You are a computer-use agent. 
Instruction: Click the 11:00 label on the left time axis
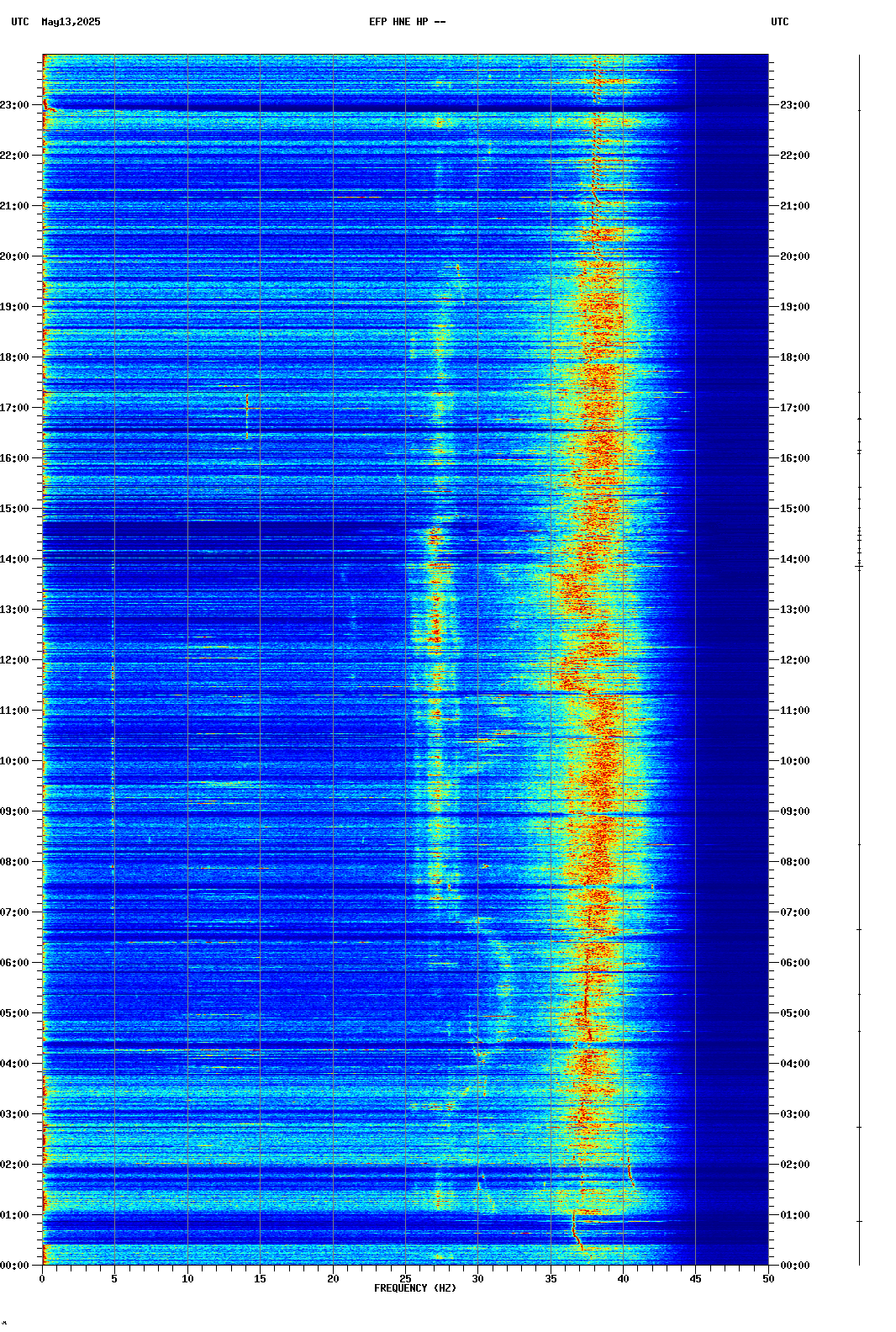(x=14, y=711)
